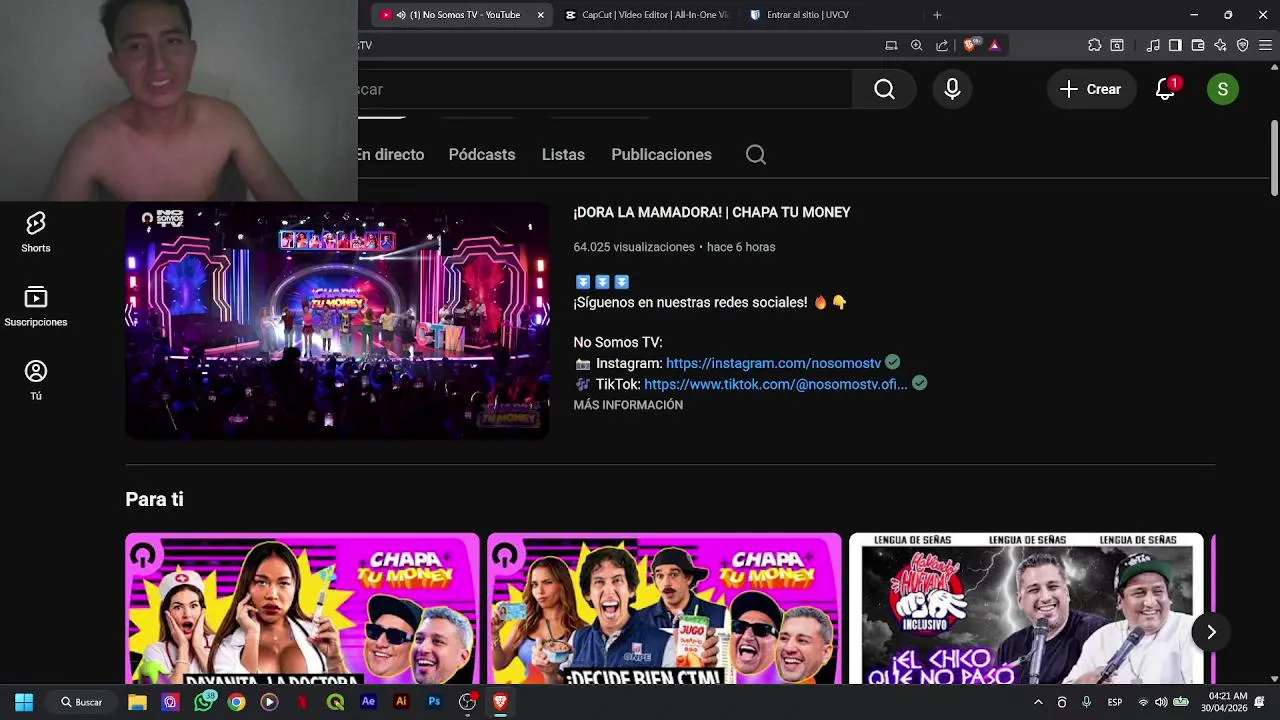Open Leo AI sparkle icon
Screen dimensions: 1280x720
point(1220,45)
